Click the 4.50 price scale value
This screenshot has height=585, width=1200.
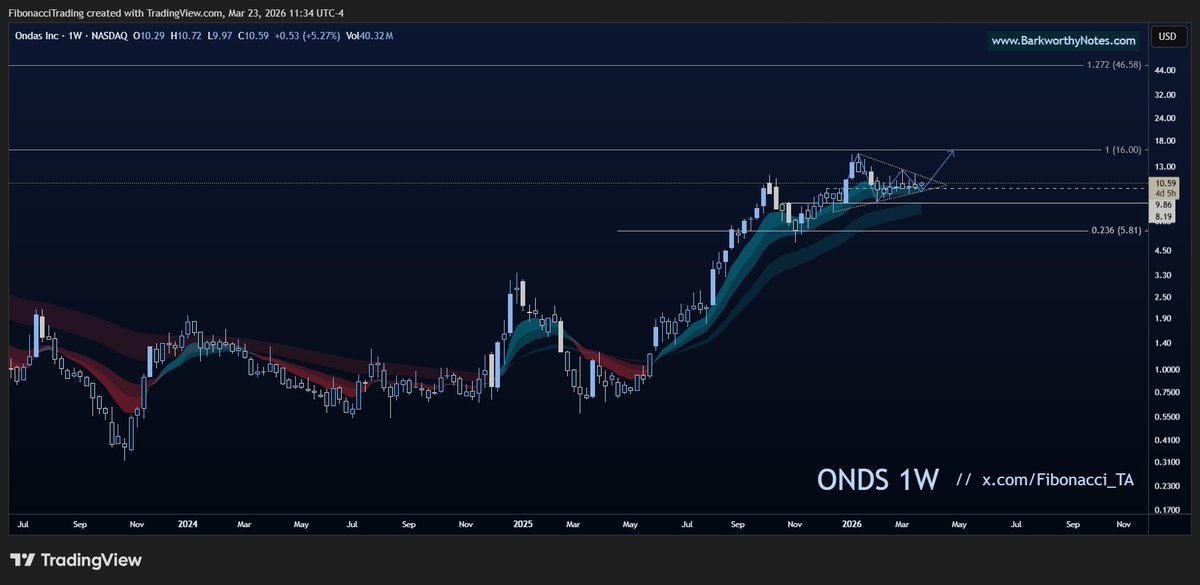click(1163, 250)
